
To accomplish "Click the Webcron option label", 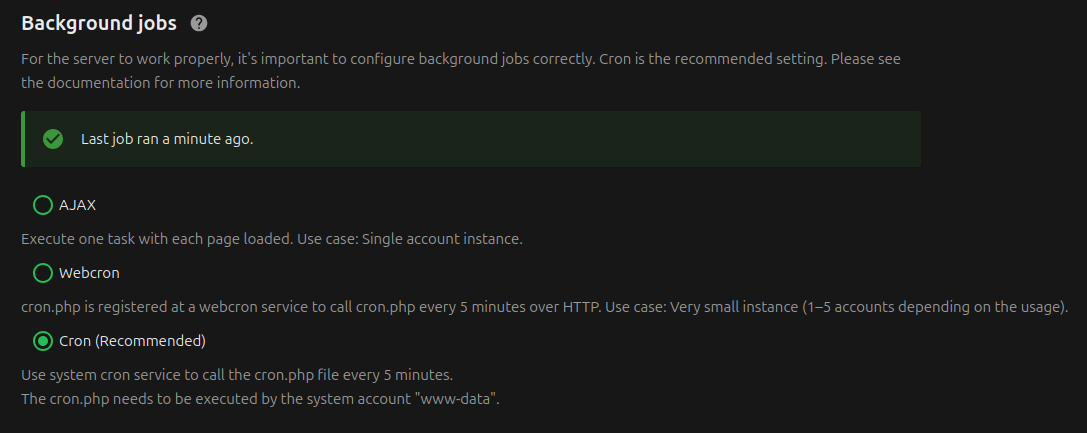I will pos(89,273).
